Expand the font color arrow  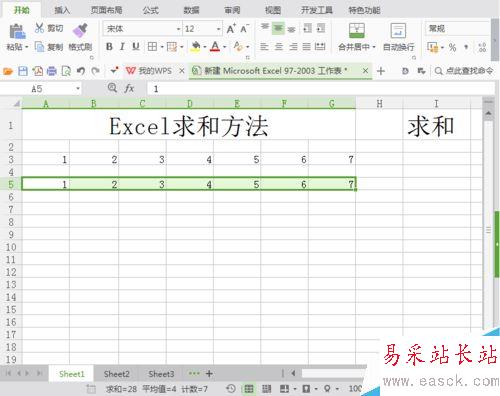[x=225, y=47]
